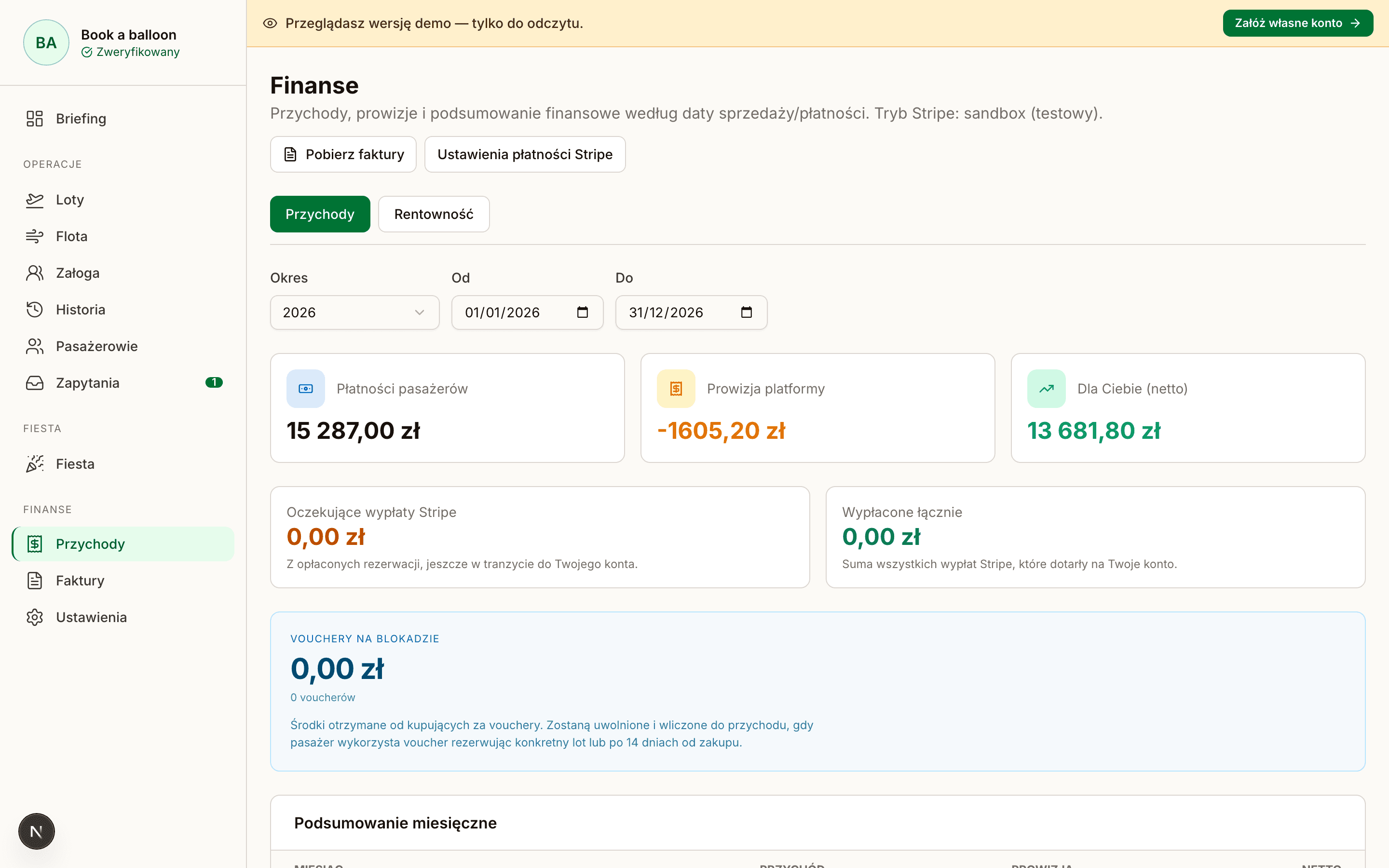
Task: Click the 15 287,00 zł amount
Action: [x=353, y=431]
